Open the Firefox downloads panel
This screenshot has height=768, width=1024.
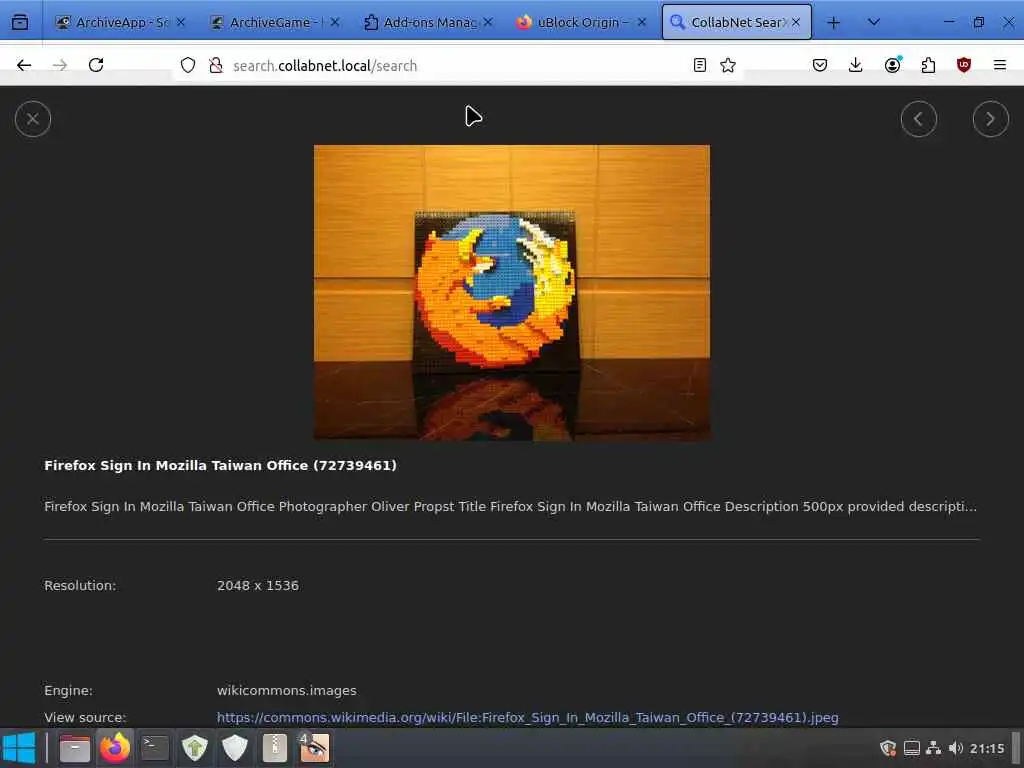856,65
